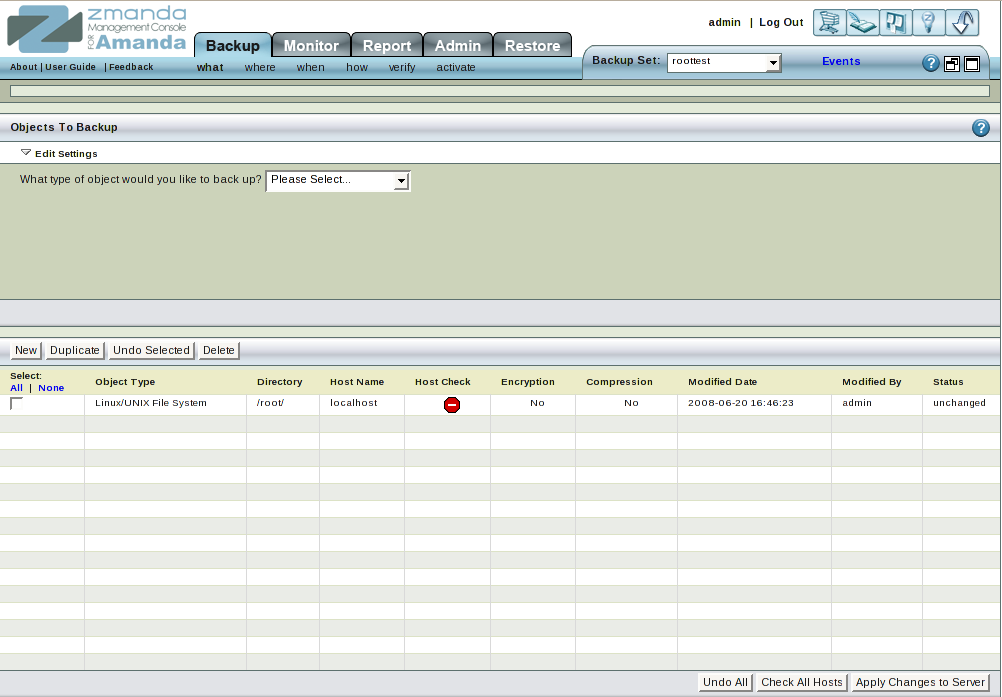The width and height of the screenshot is (1002, 697).
Task: Click the Duplicate button
Action: point(75,350)
